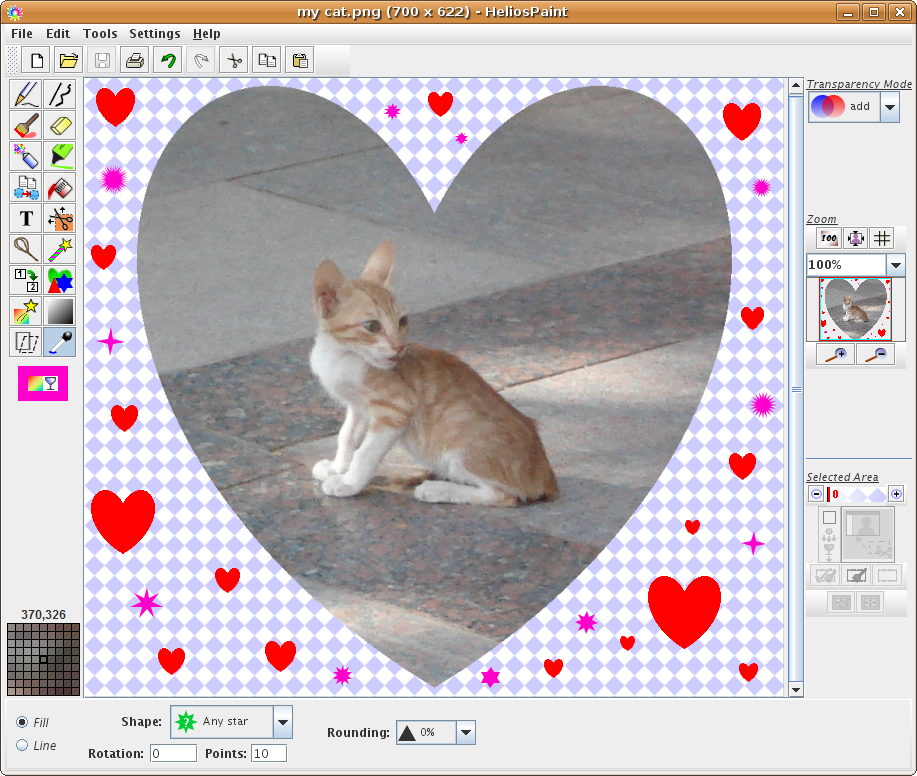Viewport: 917px width, 776px height.
Task: Select the numbered 1-to-2 replace tool
Action: (x=26, y=280)
